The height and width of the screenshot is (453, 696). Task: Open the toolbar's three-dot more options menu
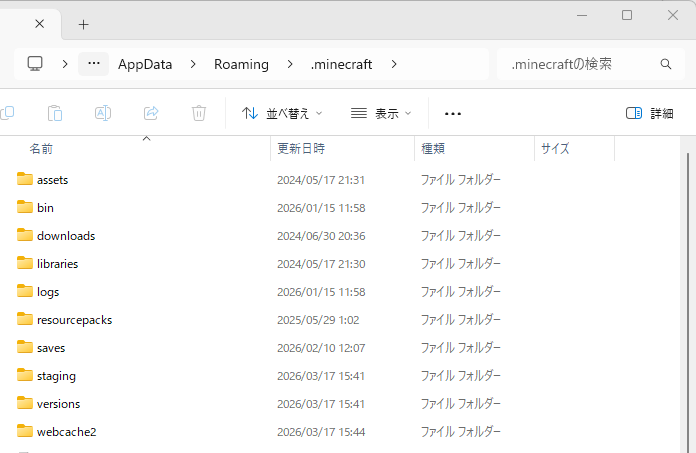(453, 113)
